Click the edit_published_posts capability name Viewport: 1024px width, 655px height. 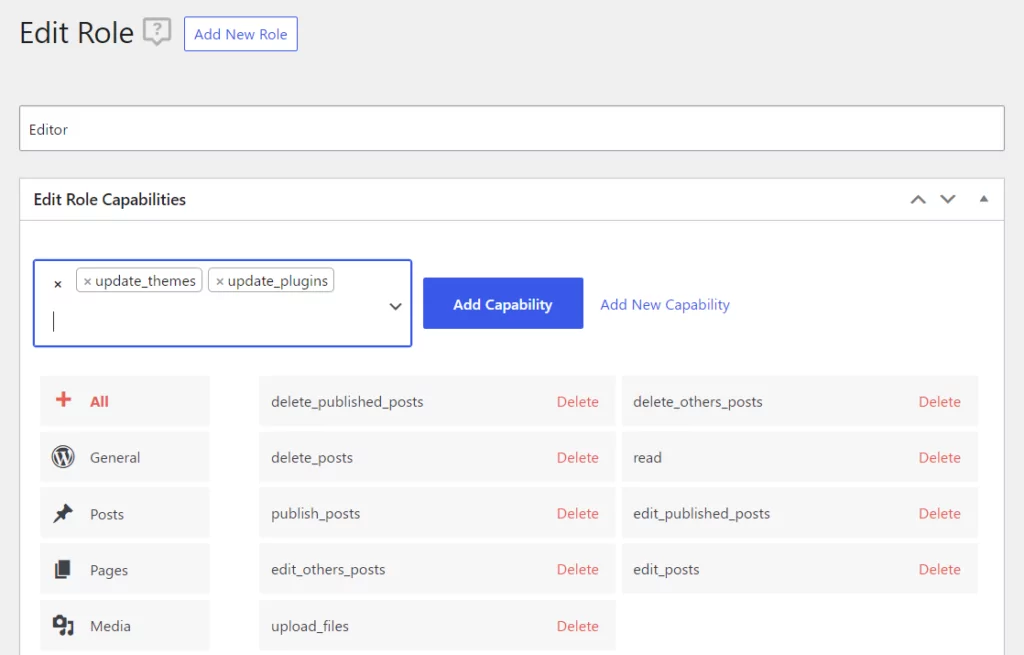point(701,513)
